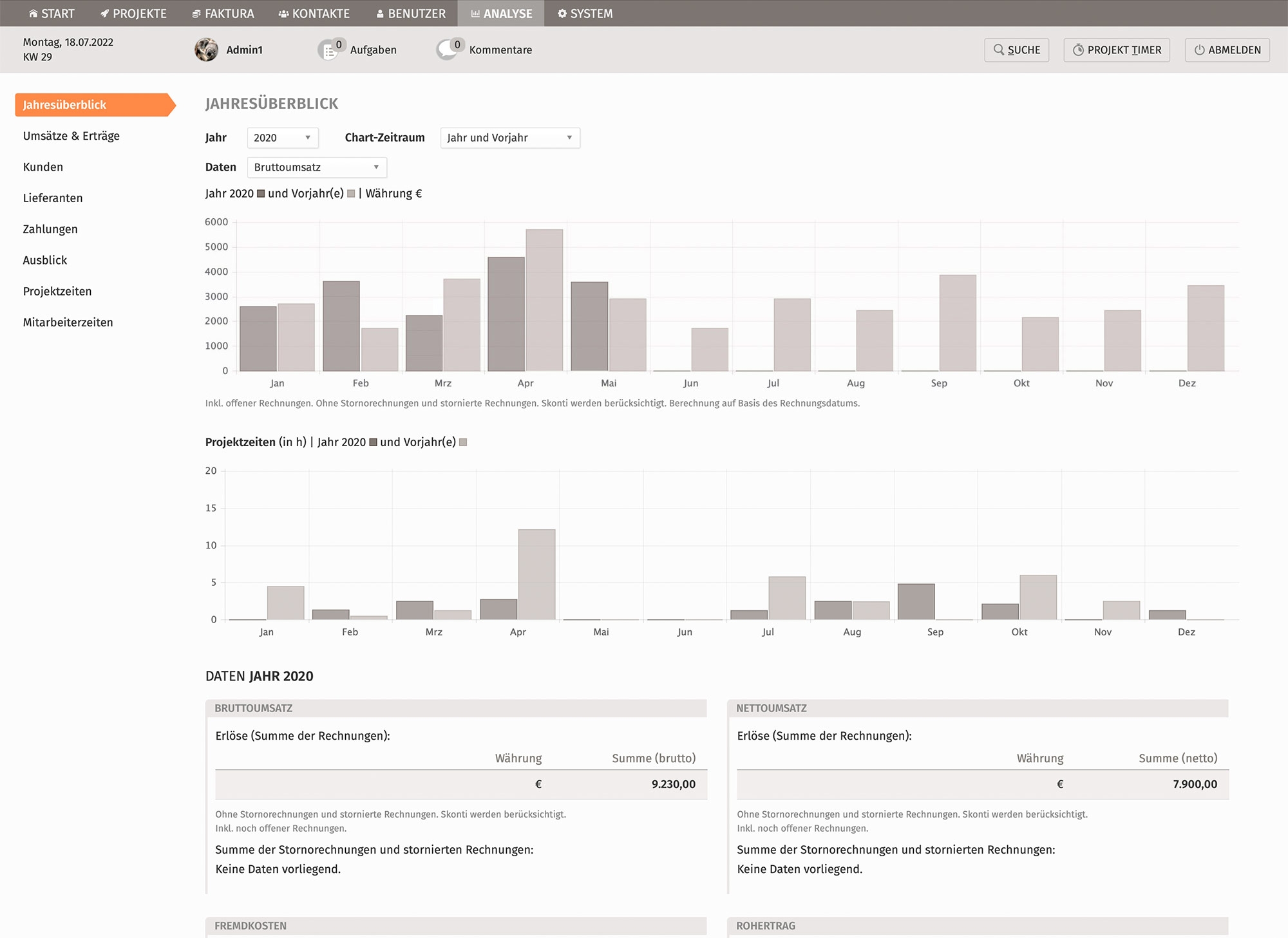This screenshot has width=1288, height=938.
Task: Click the gear icon on SYSTEM
Action: click(x=562, y=14)
